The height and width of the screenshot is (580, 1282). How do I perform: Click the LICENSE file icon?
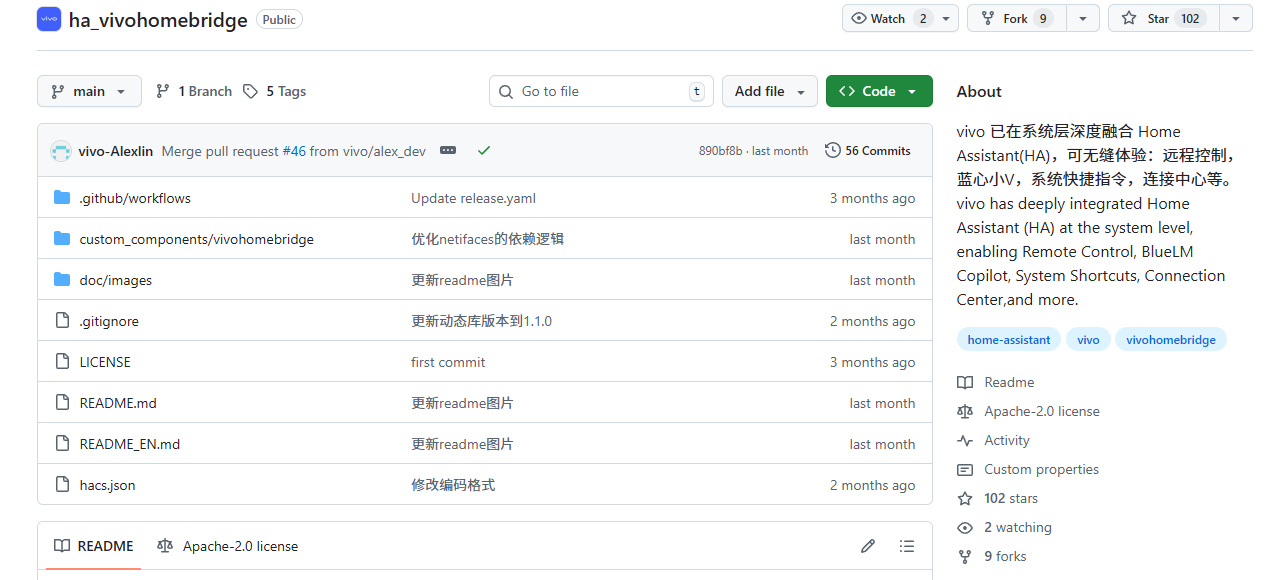(62, 362)
